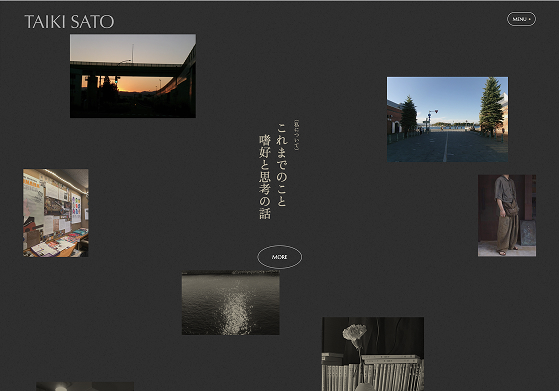Open the sunset highway overpass photo

point(133,76)
